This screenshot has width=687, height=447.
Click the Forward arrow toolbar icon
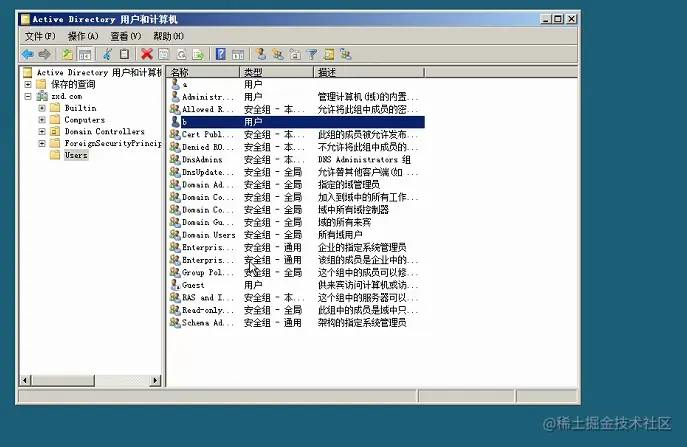44,54
